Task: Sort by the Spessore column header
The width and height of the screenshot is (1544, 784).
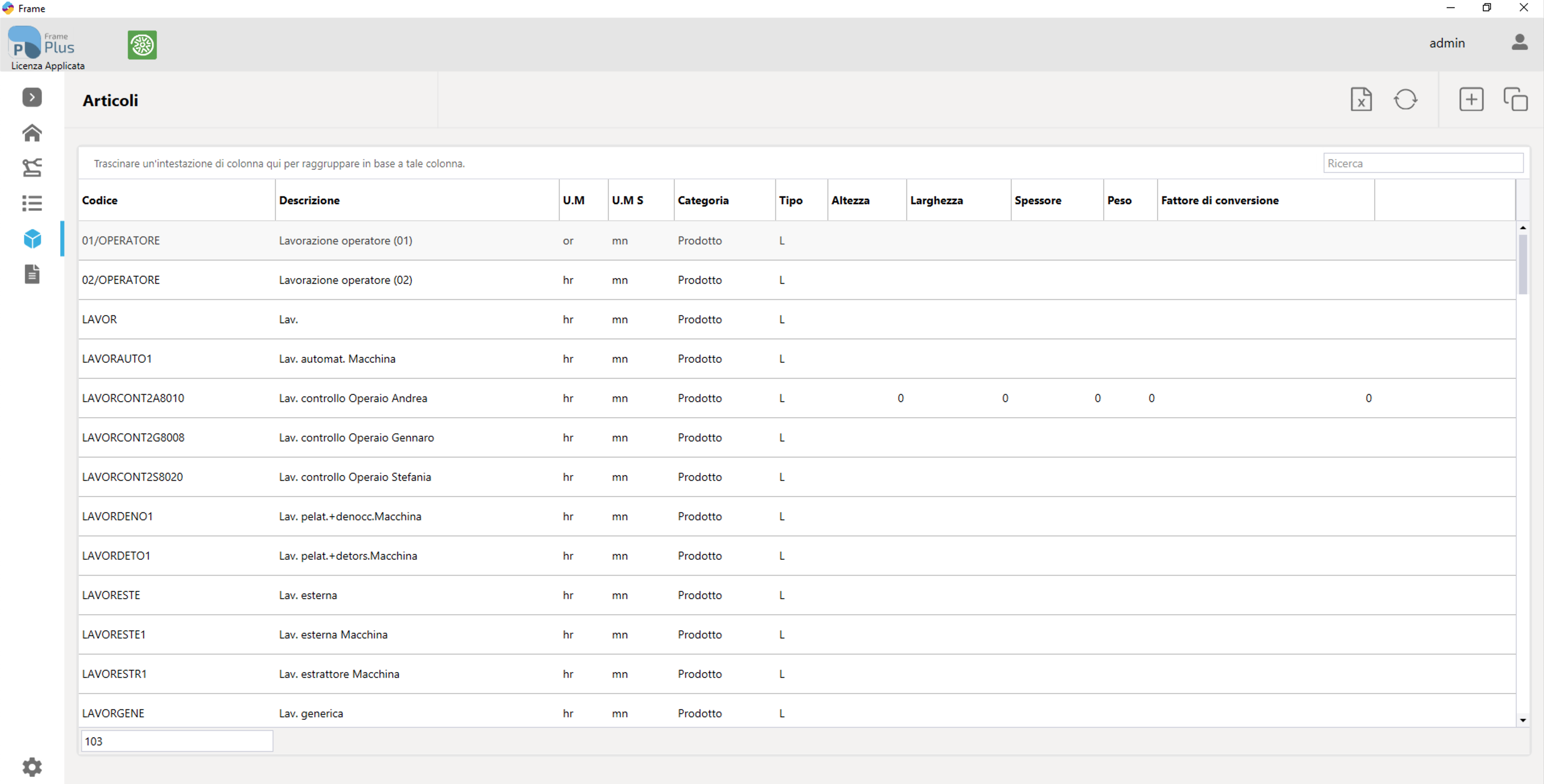Action: tap(1057, 200)
